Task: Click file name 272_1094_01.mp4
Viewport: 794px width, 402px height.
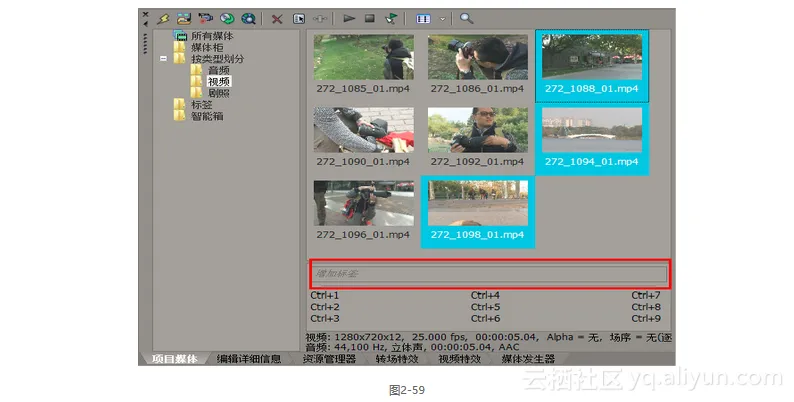Action: (x=591, y=162)
